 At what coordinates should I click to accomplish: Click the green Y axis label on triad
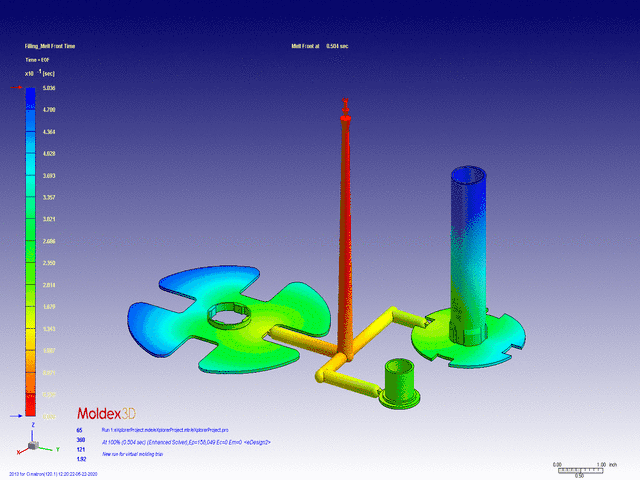pyautogui.click(x=58, y=449)
